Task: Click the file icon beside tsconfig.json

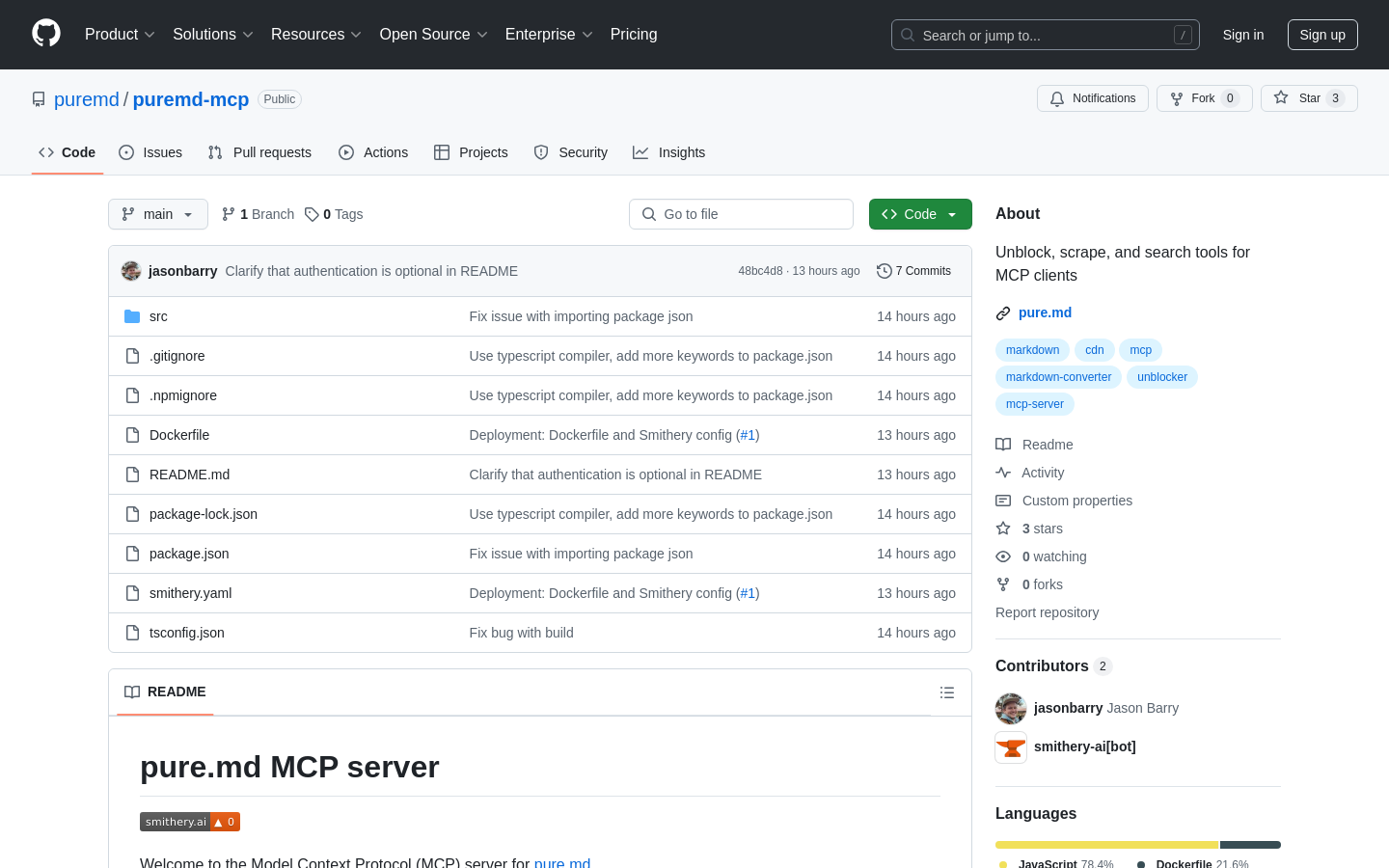Action: point(132,633)
